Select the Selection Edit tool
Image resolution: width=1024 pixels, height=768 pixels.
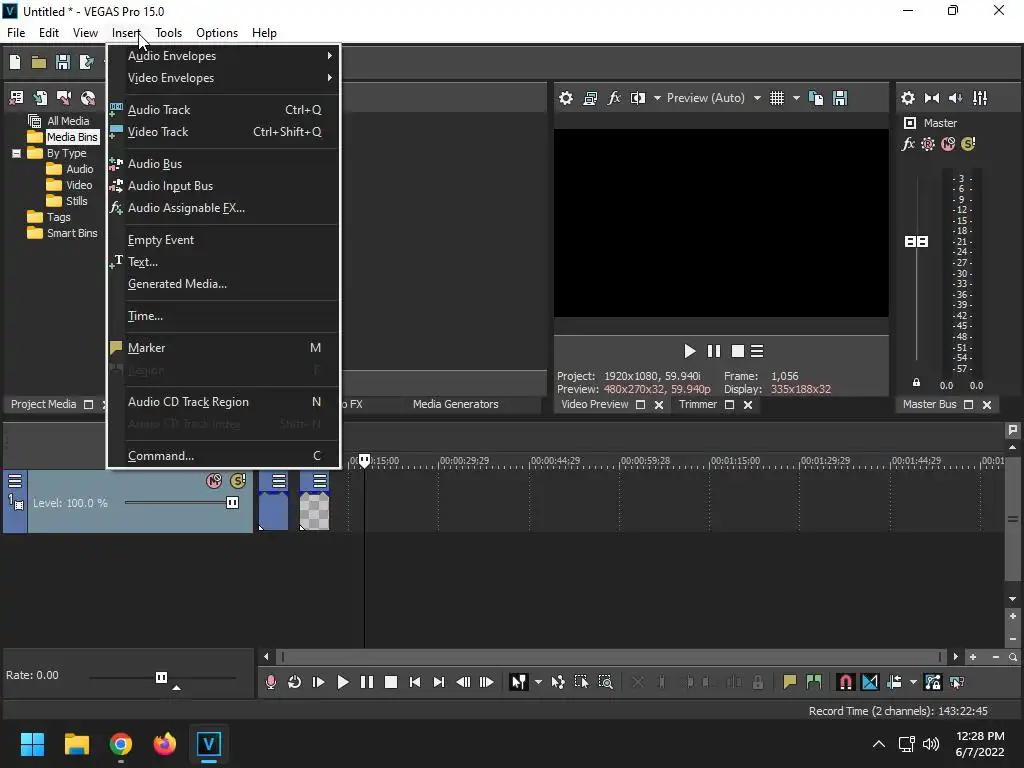click(581, 682)
